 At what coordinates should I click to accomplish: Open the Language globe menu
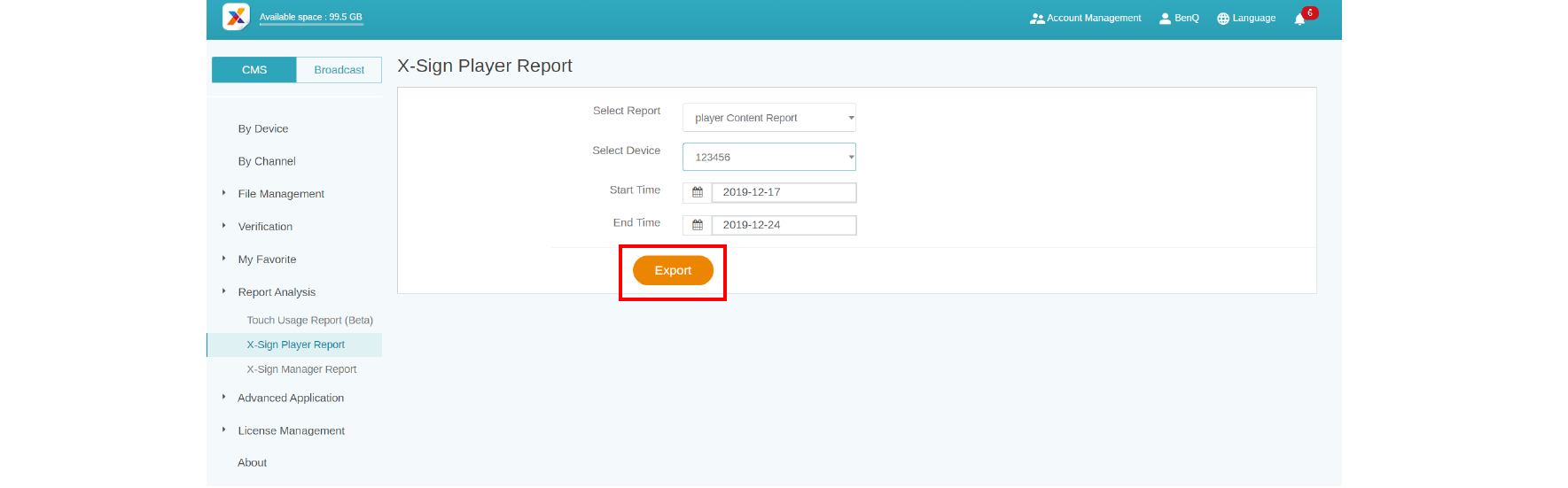(x=1246, y=19)
